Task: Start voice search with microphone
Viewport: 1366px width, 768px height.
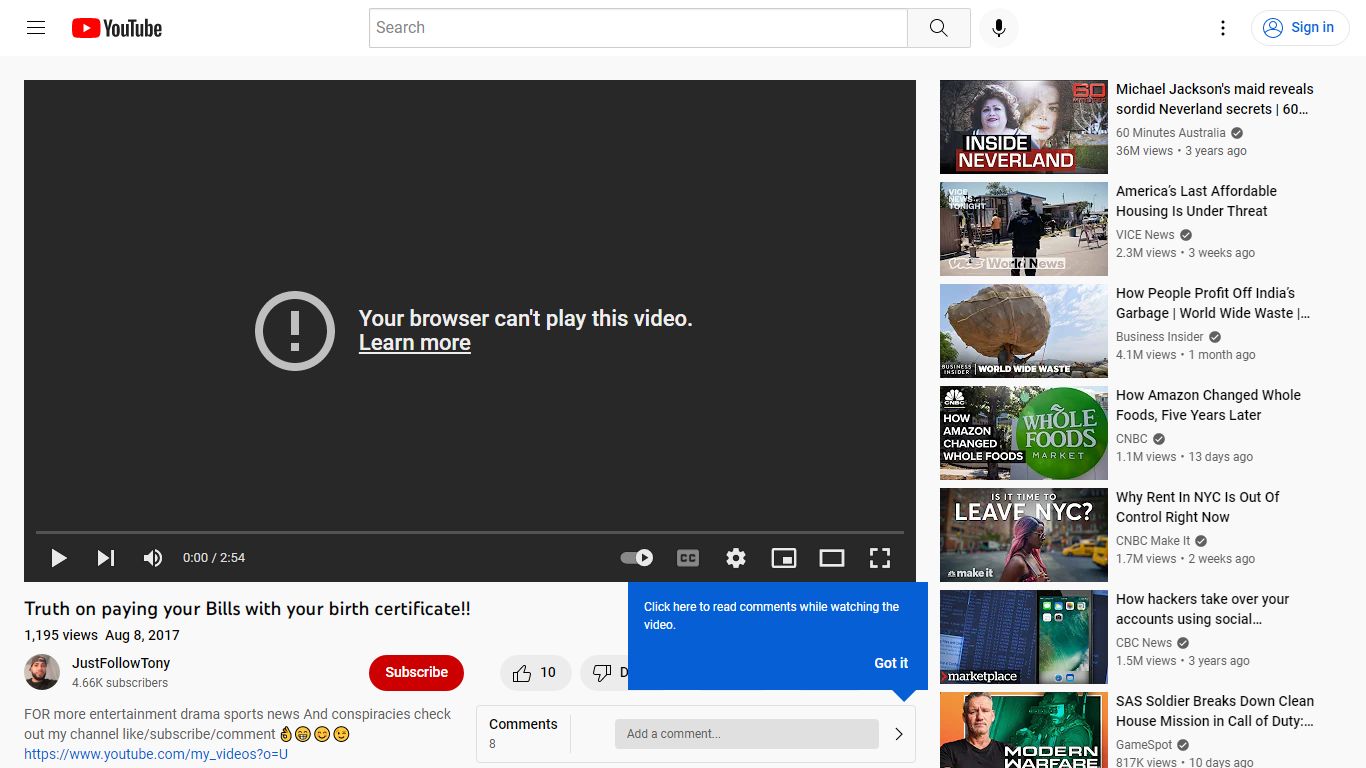Action: click(998, 28)
